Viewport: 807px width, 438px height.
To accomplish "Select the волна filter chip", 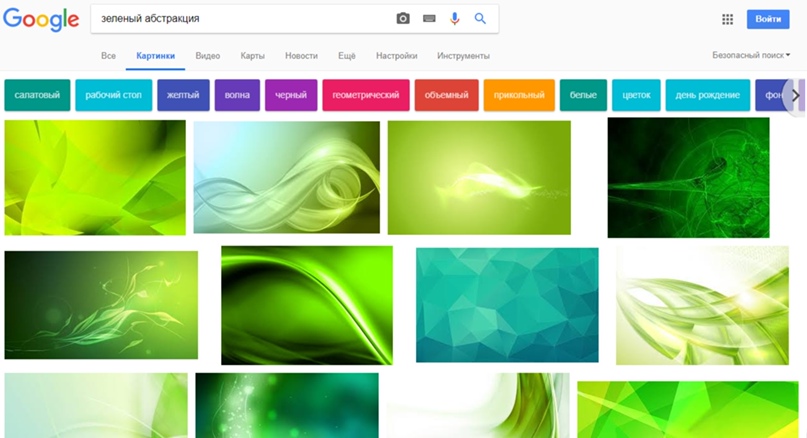I will tap(237, 95).
